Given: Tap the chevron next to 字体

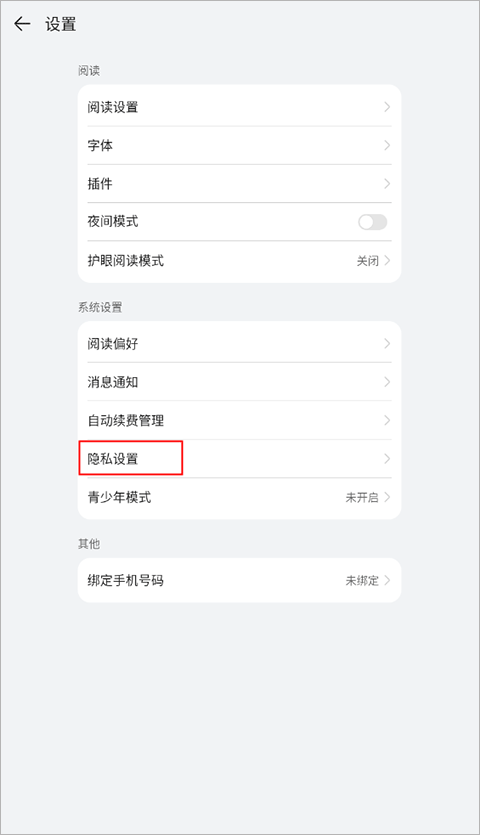Looking at the screenshot, I should 387,145.
